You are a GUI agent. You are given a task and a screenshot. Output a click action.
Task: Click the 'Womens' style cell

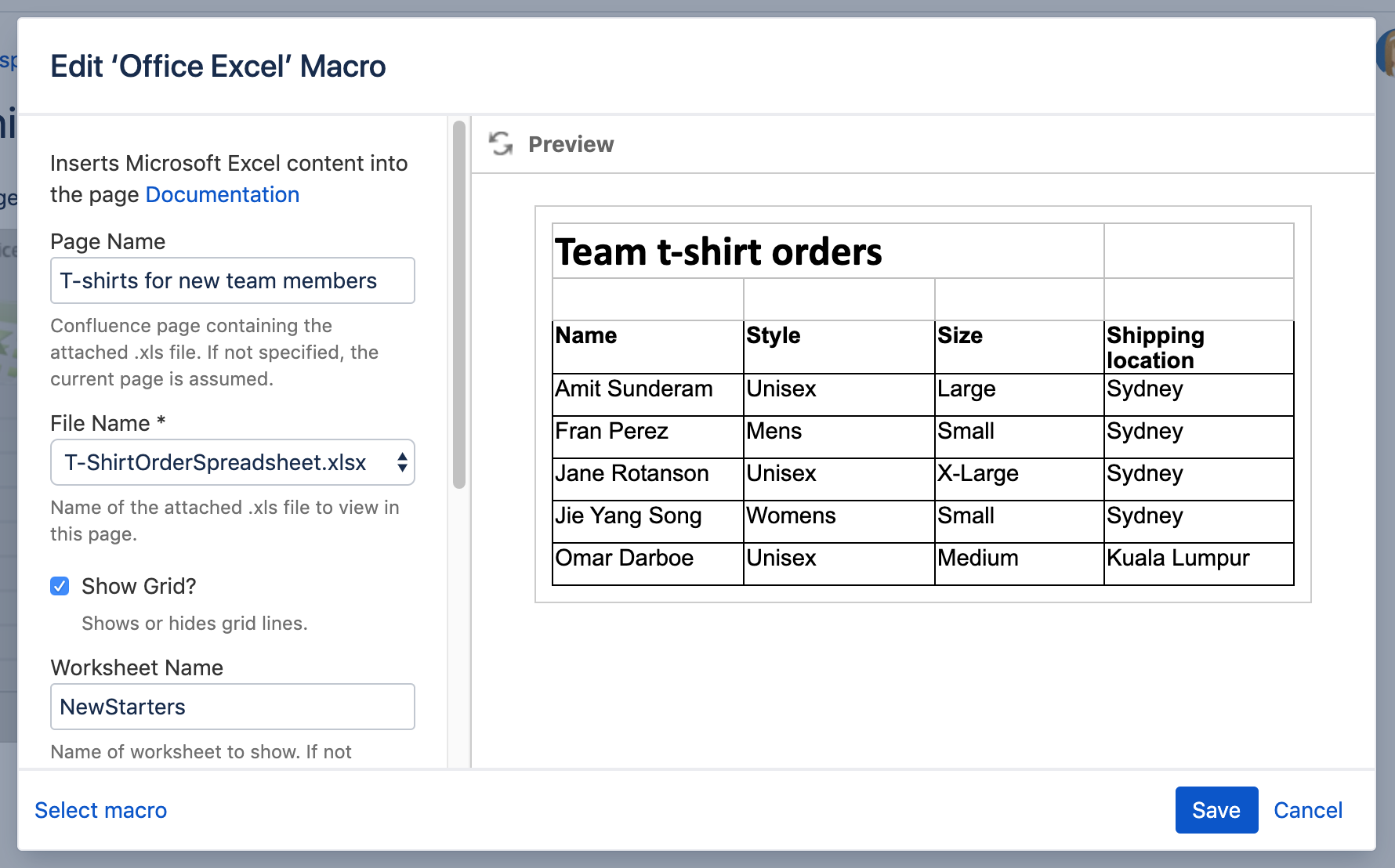tap(839, 522)
